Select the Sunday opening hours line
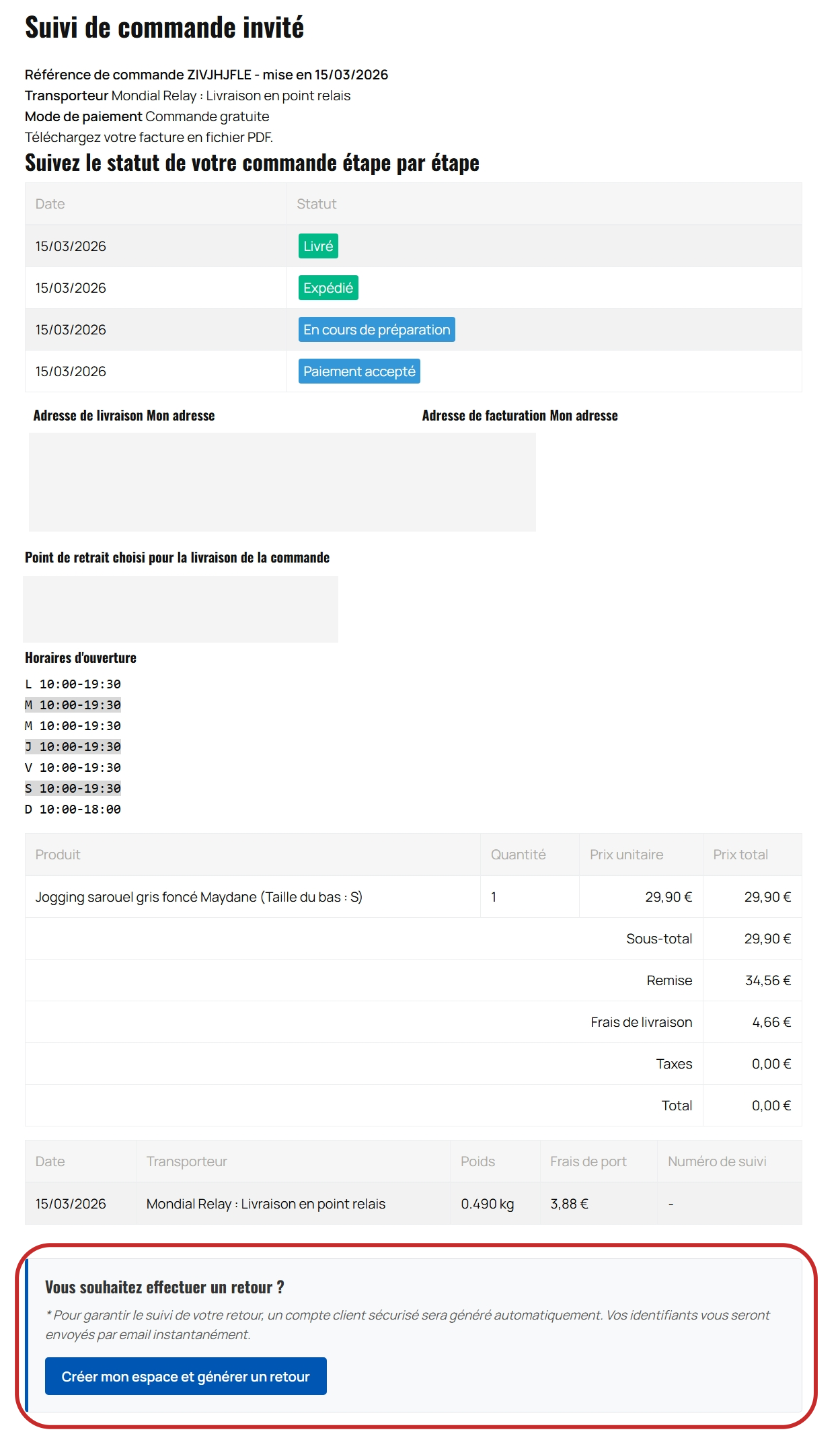 click(74, 810)
